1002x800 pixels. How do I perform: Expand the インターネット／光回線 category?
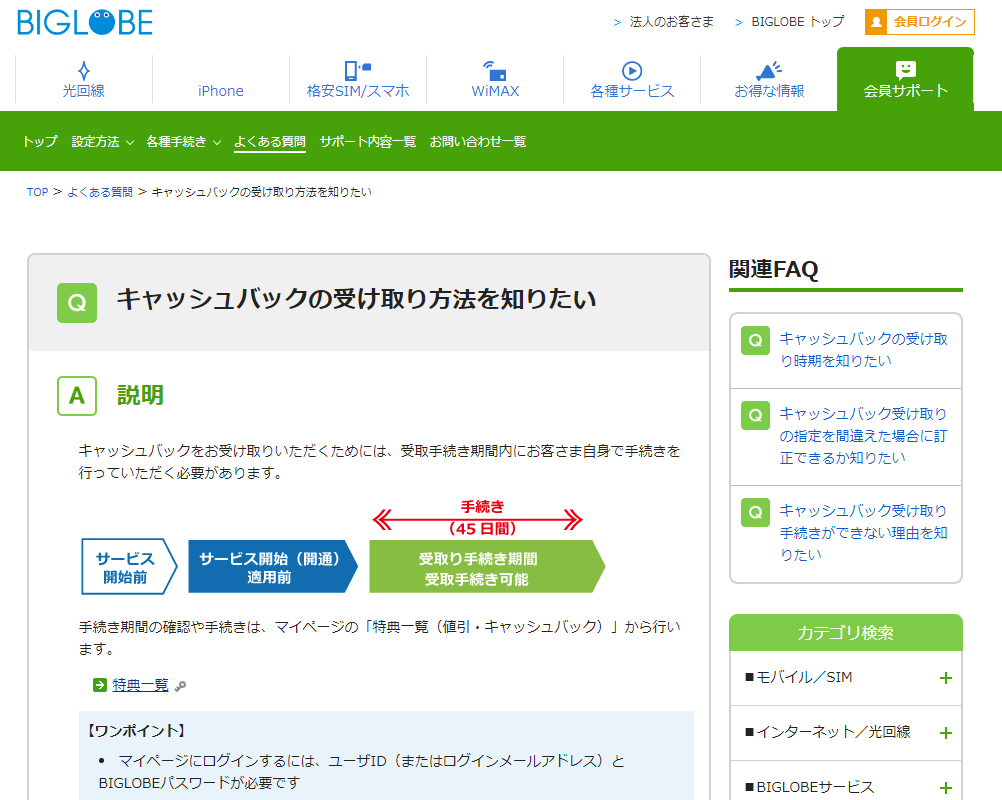click(845, 732)
